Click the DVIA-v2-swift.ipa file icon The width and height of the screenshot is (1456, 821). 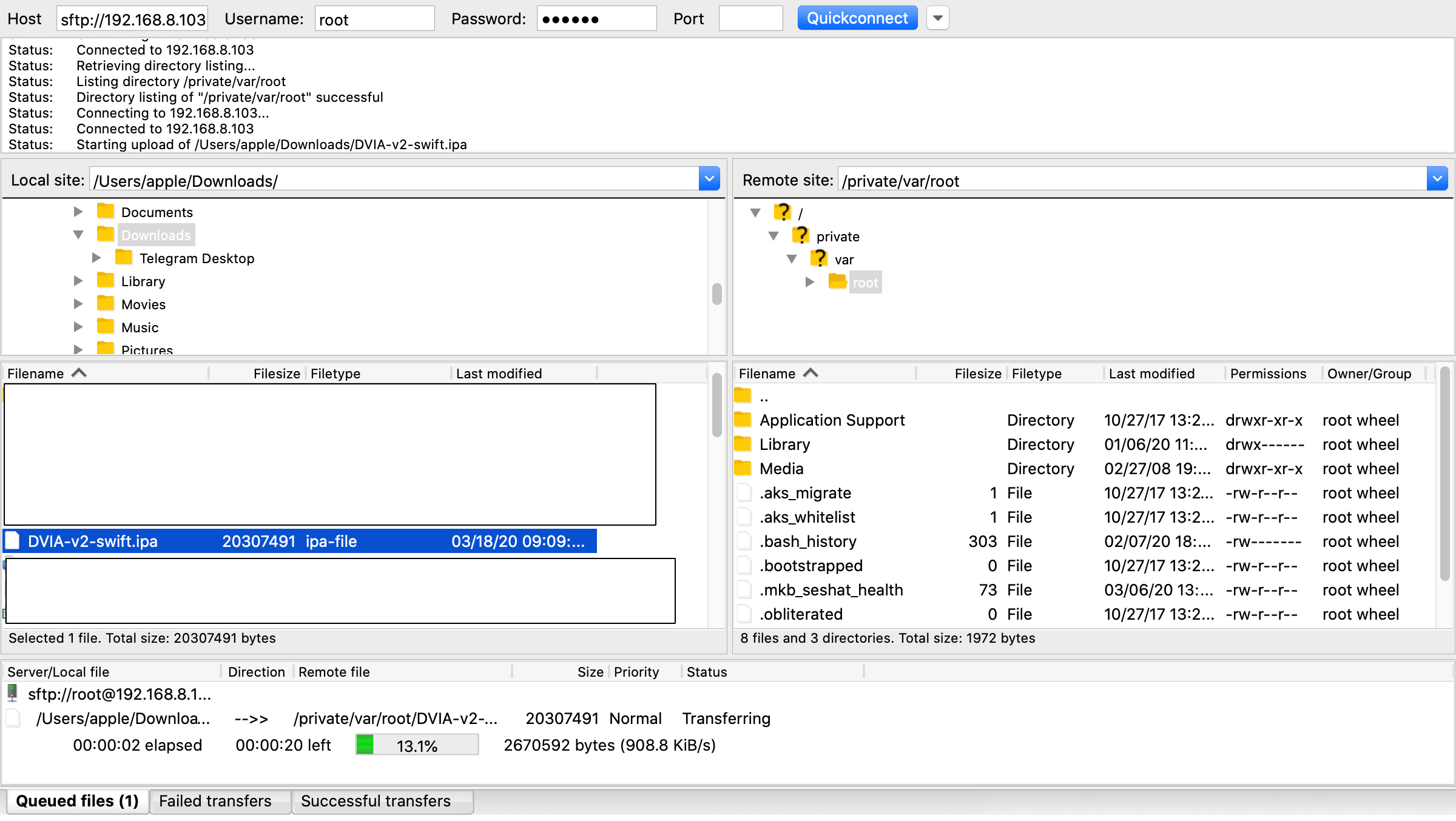(13, 541)
